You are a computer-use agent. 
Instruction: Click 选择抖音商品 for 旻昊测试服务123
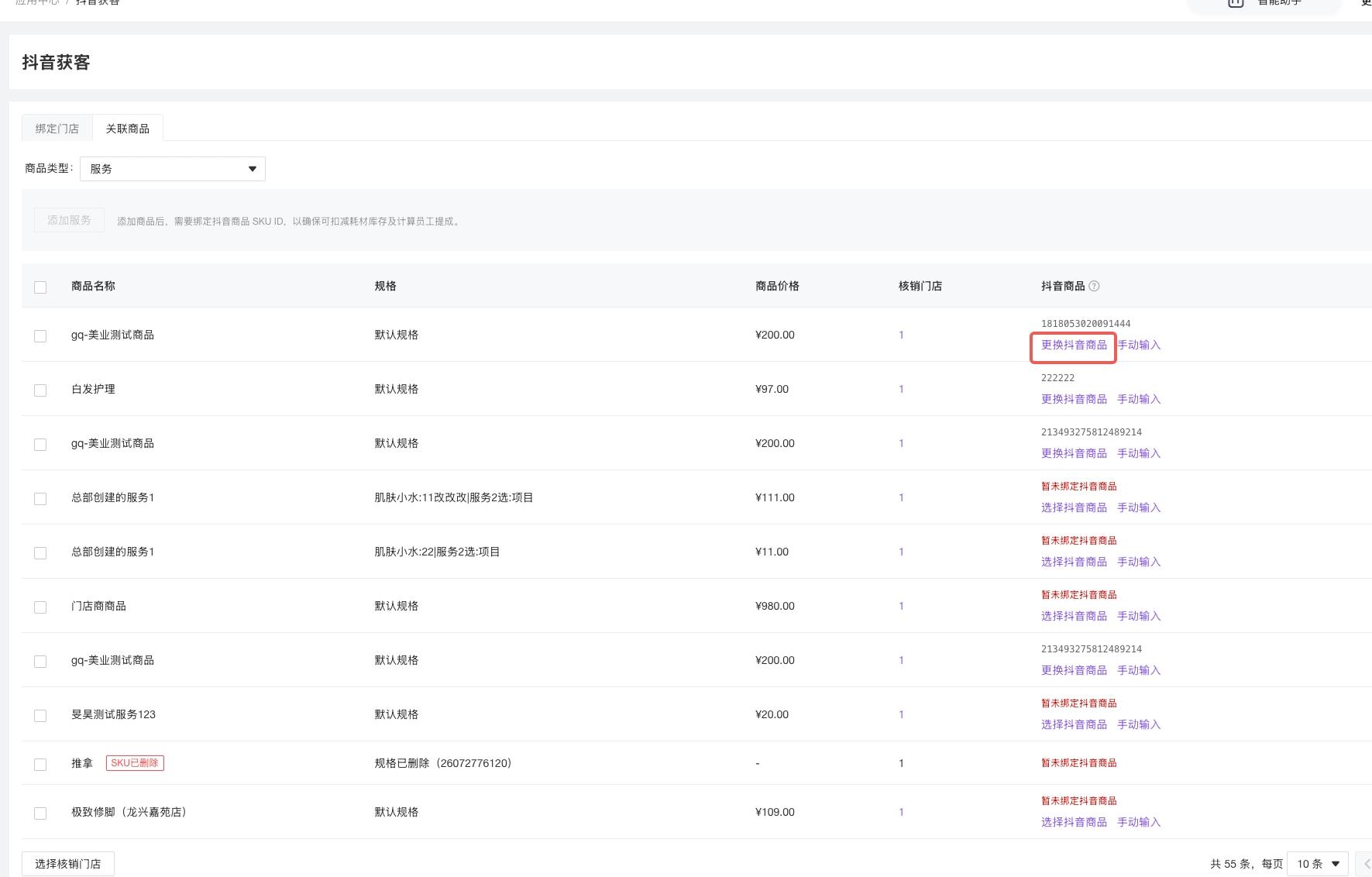click(1074, 724)
